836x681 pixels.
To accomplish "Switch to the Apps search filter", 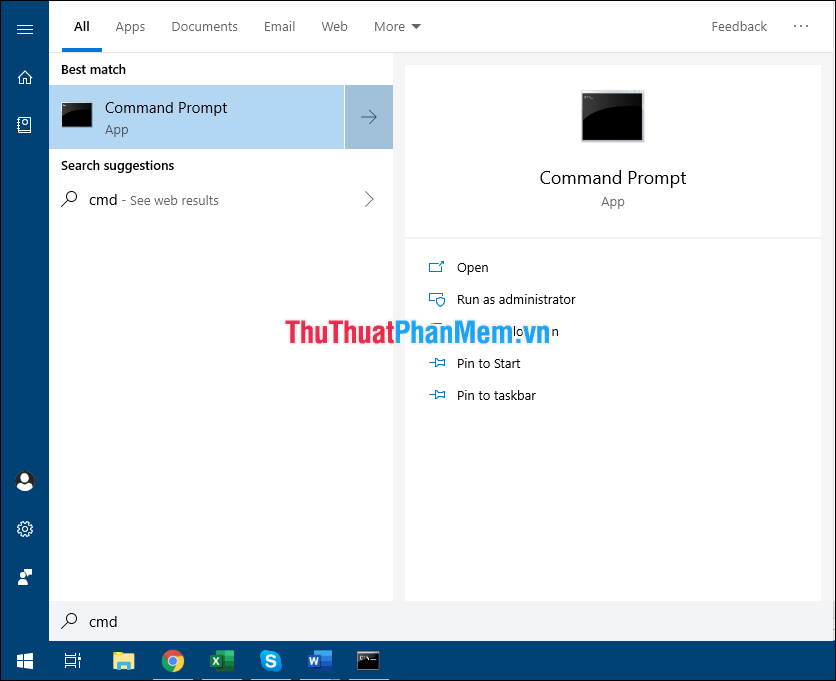I will pos(130,26).
